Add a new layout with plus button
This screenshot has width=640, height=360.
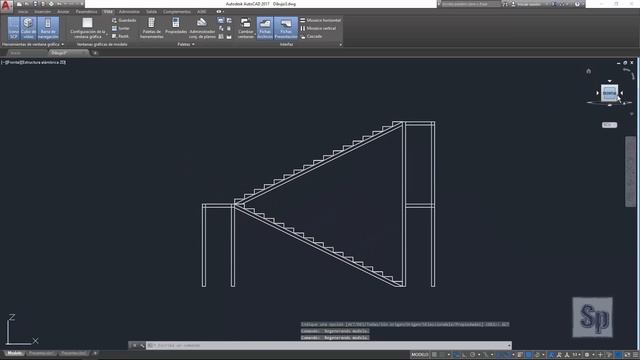tap(95, 353)
